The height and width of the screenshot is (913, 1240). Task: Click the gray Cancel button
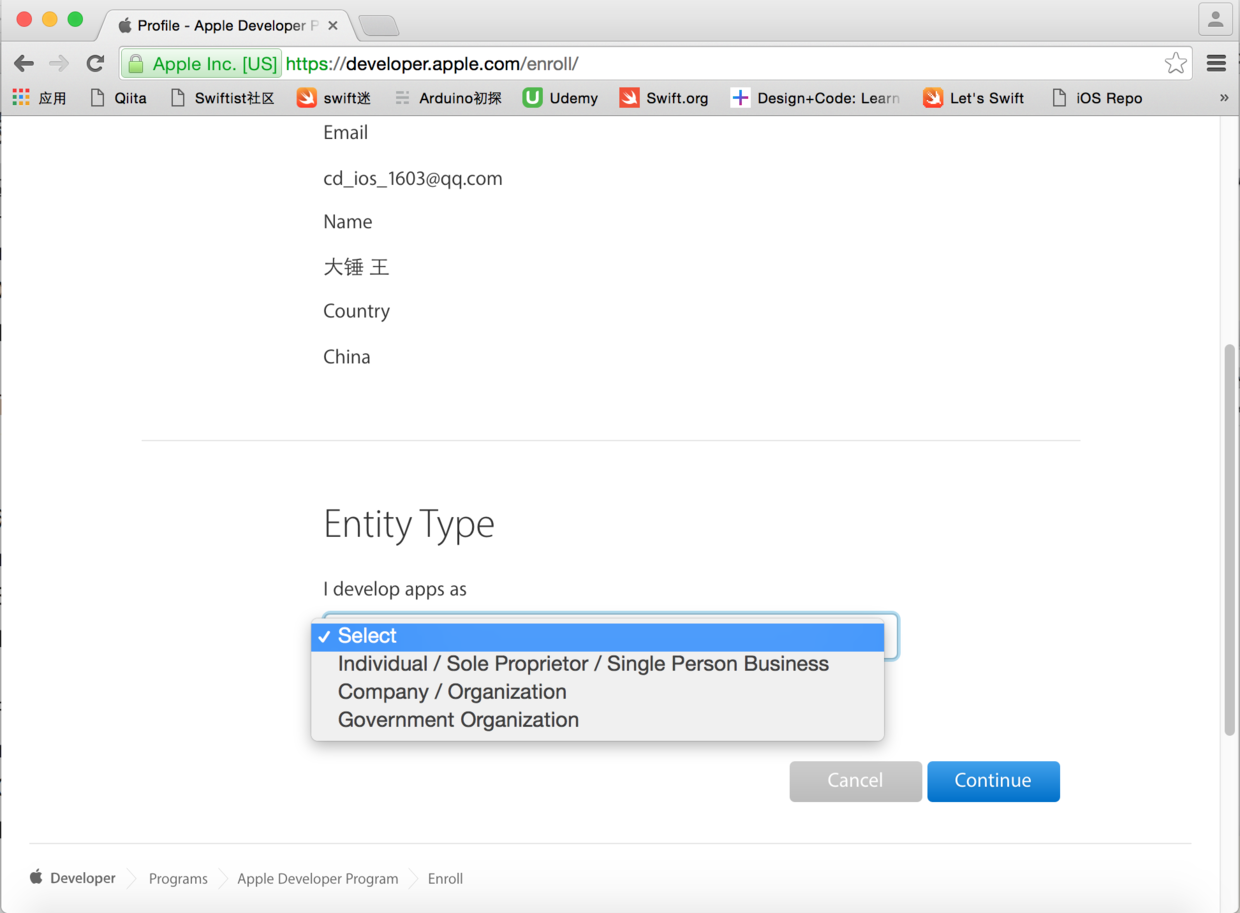pyautogui.click(x=855, y=781)
